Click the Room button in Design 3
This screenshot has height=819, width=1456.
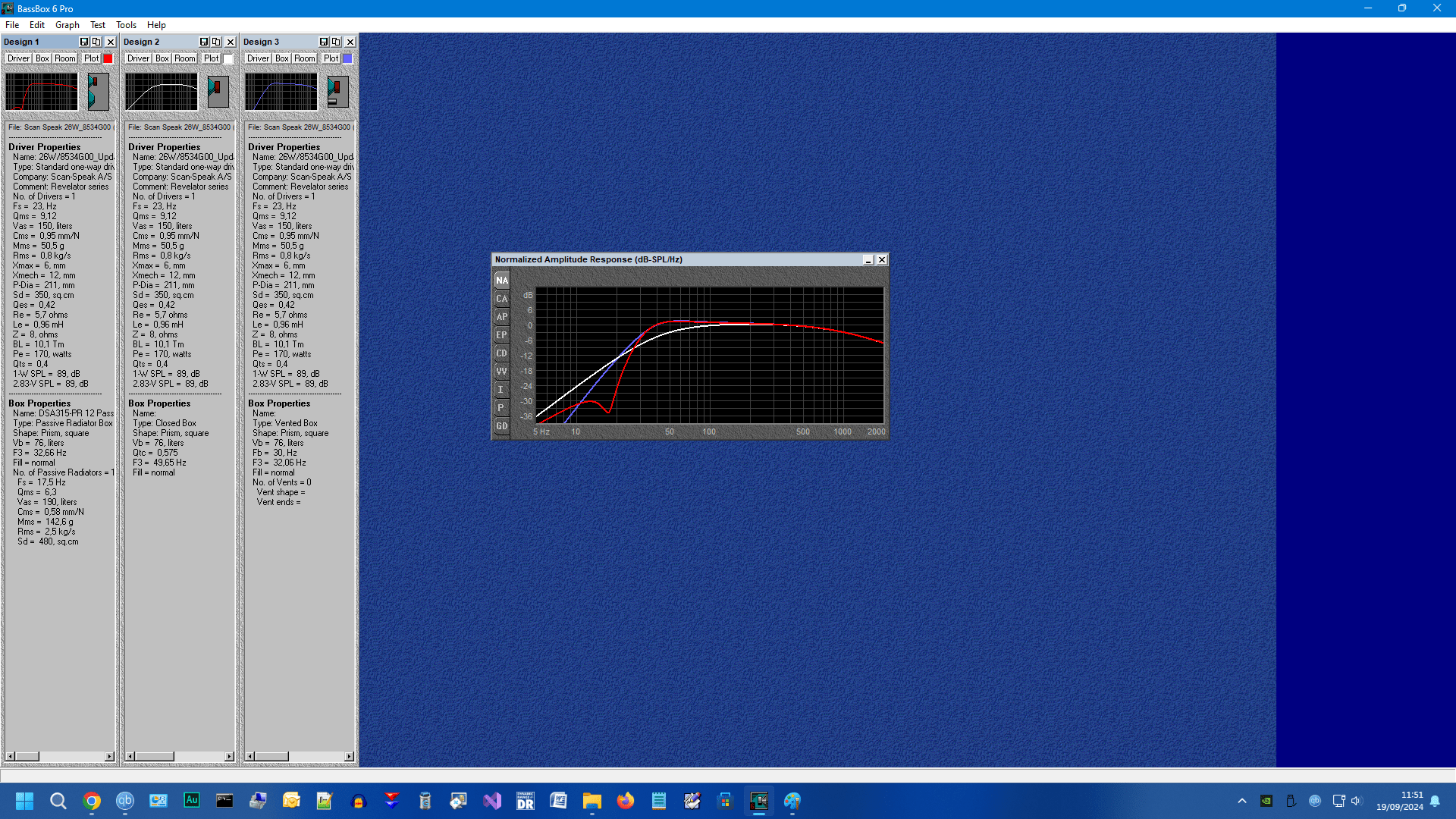tap(305, 58)
